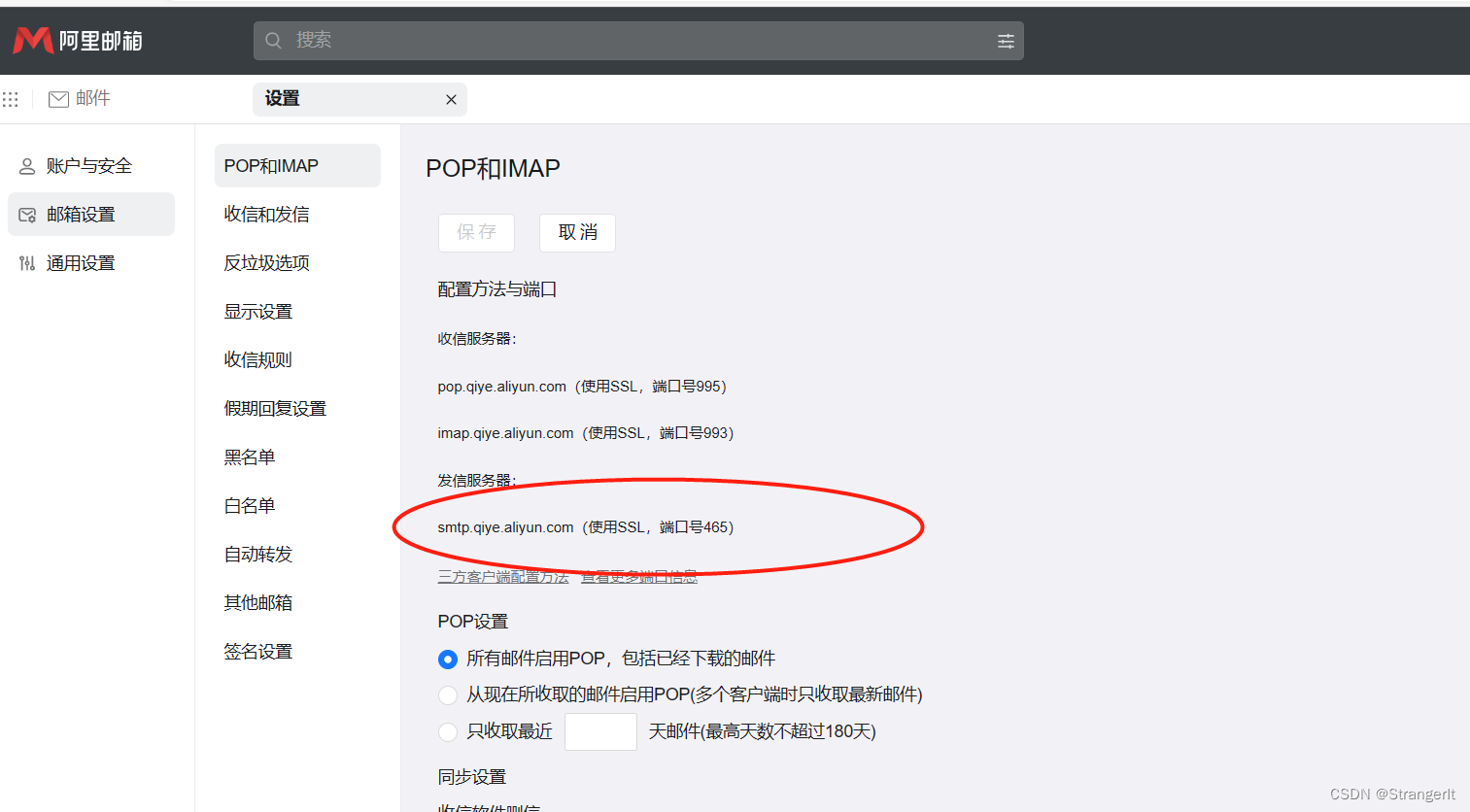Close the 设置 tab
Image resolution: width=1470 pixels, height=812 pixels.
point(451,99)
